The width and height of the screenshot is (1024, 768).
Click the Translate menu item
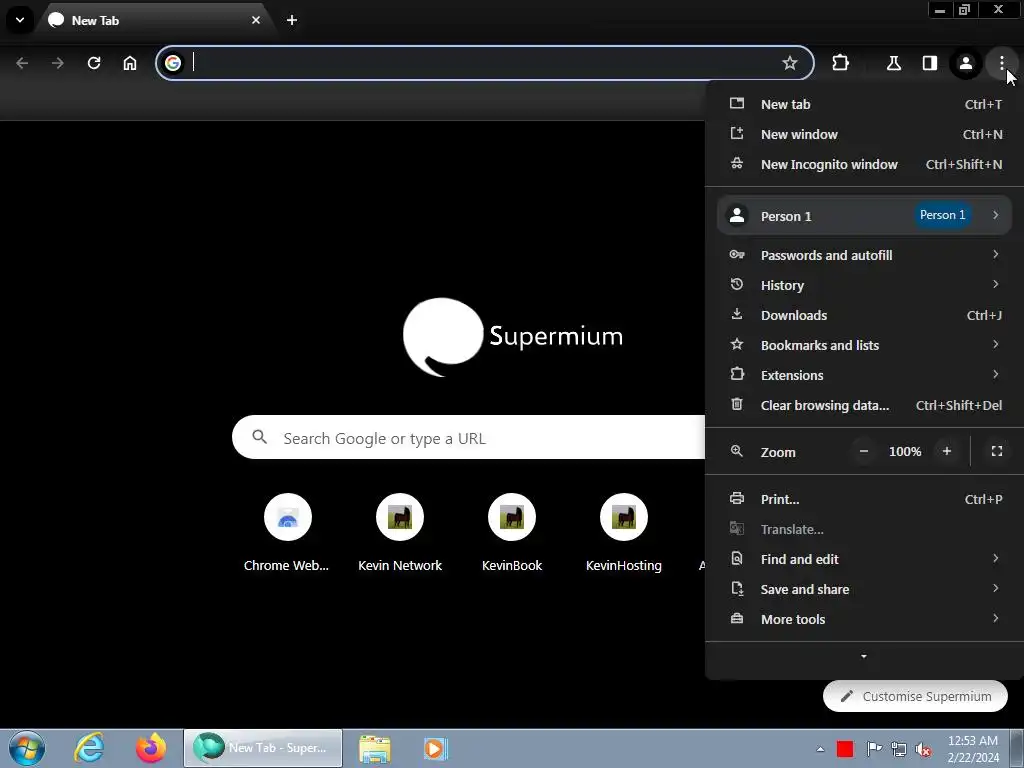point(865,530)
